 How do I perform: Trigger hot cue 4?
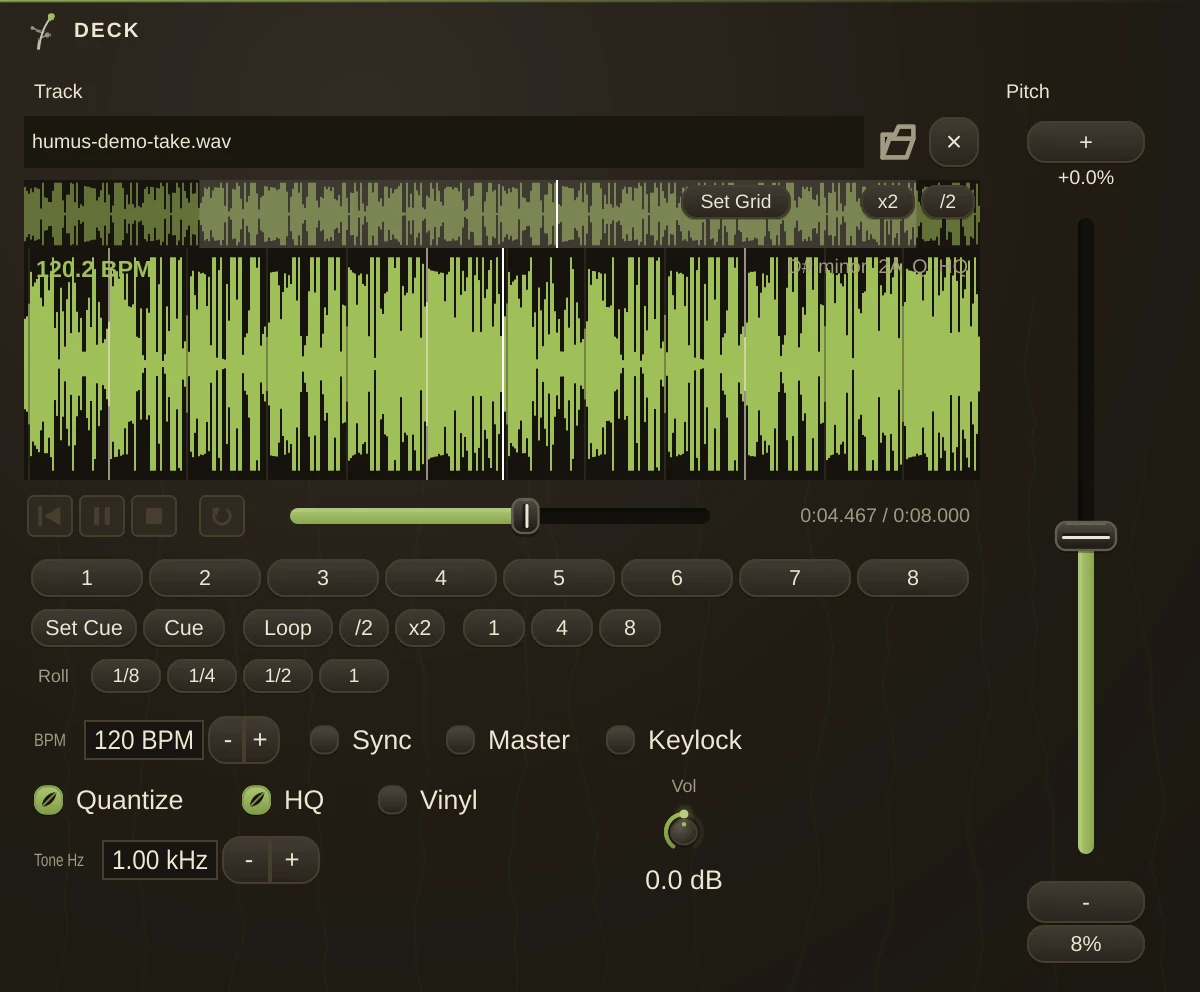click(x=441, y=578)
